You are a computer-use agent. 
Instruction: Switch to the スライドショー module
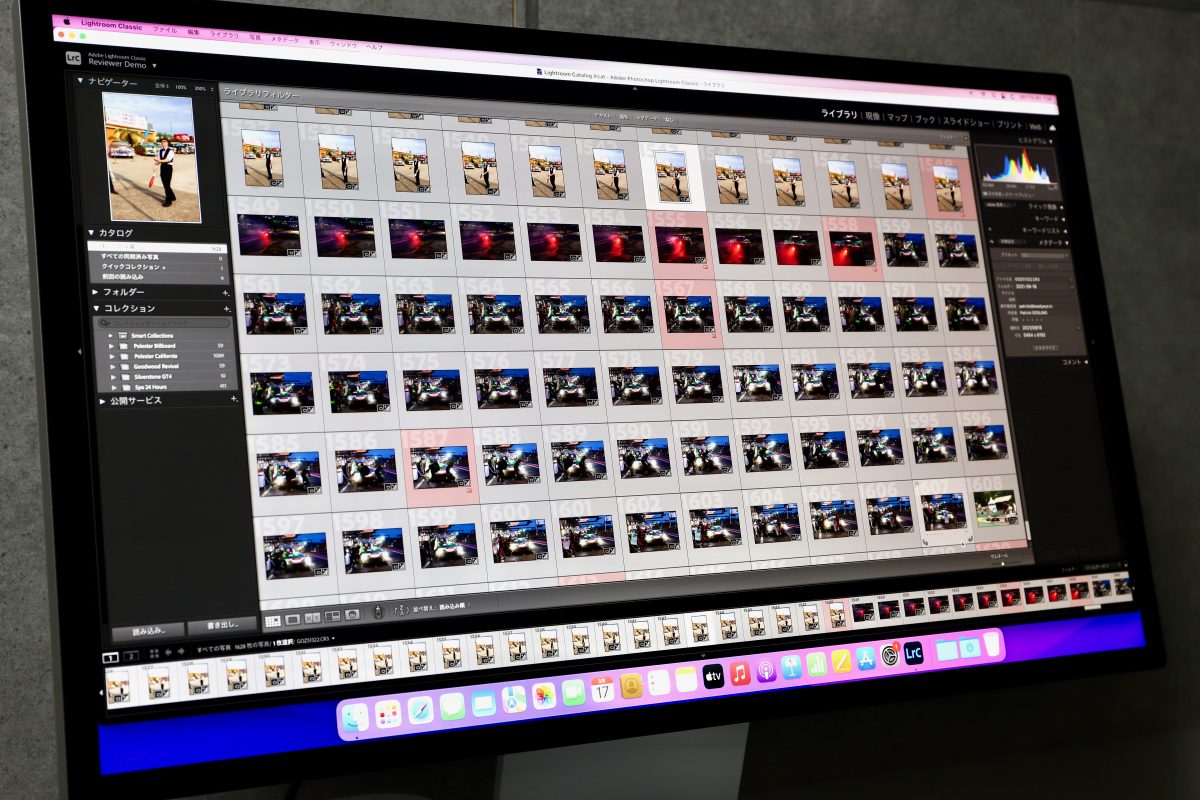coord(966,123)
